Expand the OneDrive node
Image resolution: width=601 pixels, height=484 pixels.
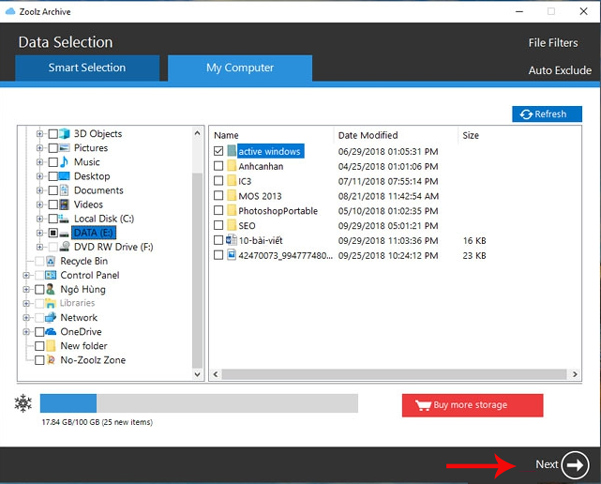(26, 331)
